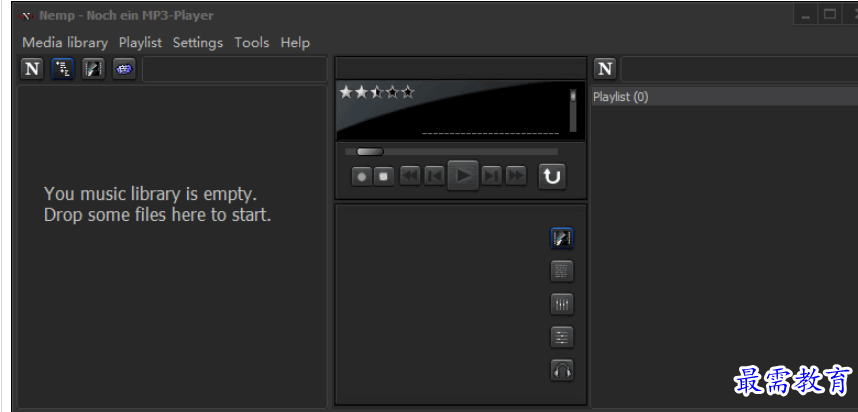Select the cover flow icon in library toolbar
Image resolution: width=858 pixels, height=412 pixels.
[x=94, y=69]
